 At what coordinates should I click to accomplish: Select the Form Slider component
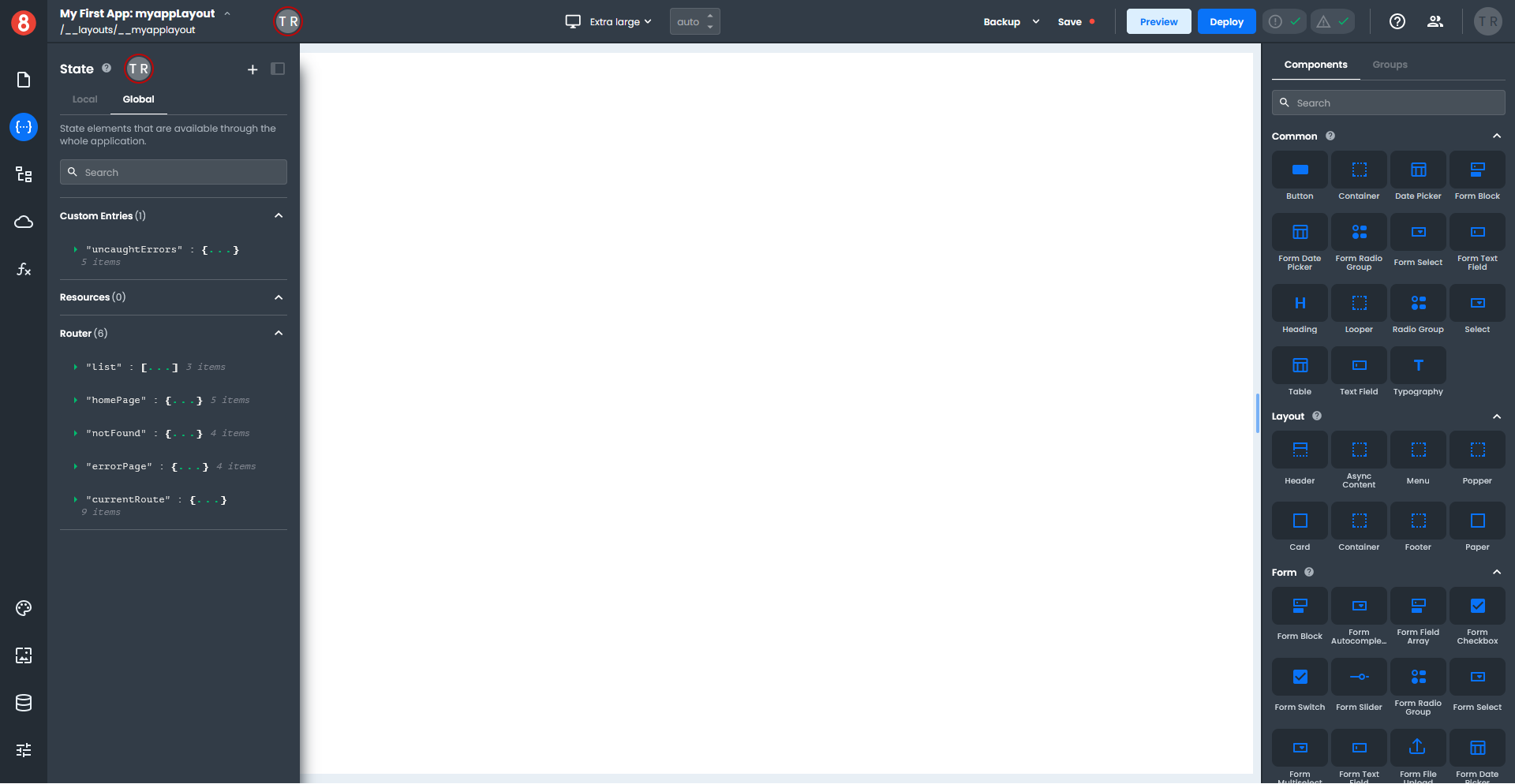[x=1359, y=678]
